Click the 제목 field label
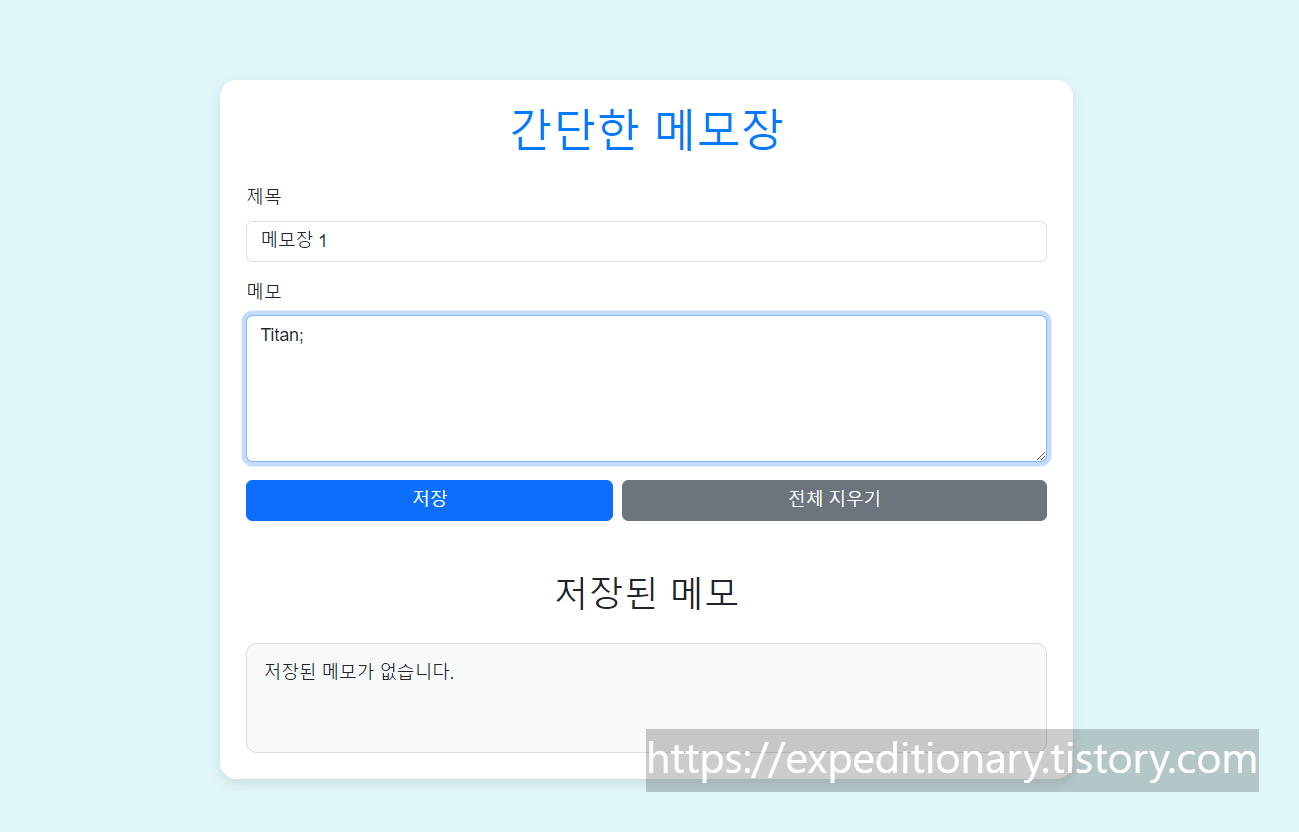This screenshot has width=1299, height=832. coord(264,196)
